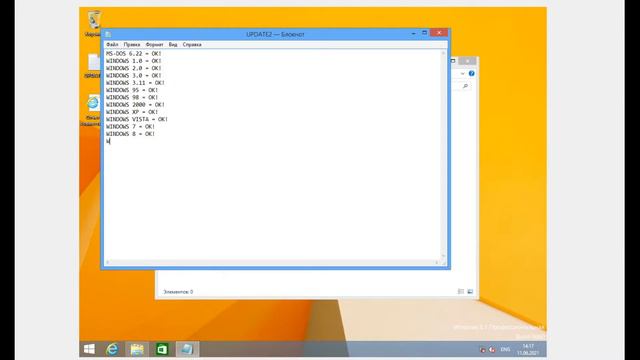Open File Explorer from the taskbar
The height and width of the screenshot is (360, 640).
pos(137,349)
